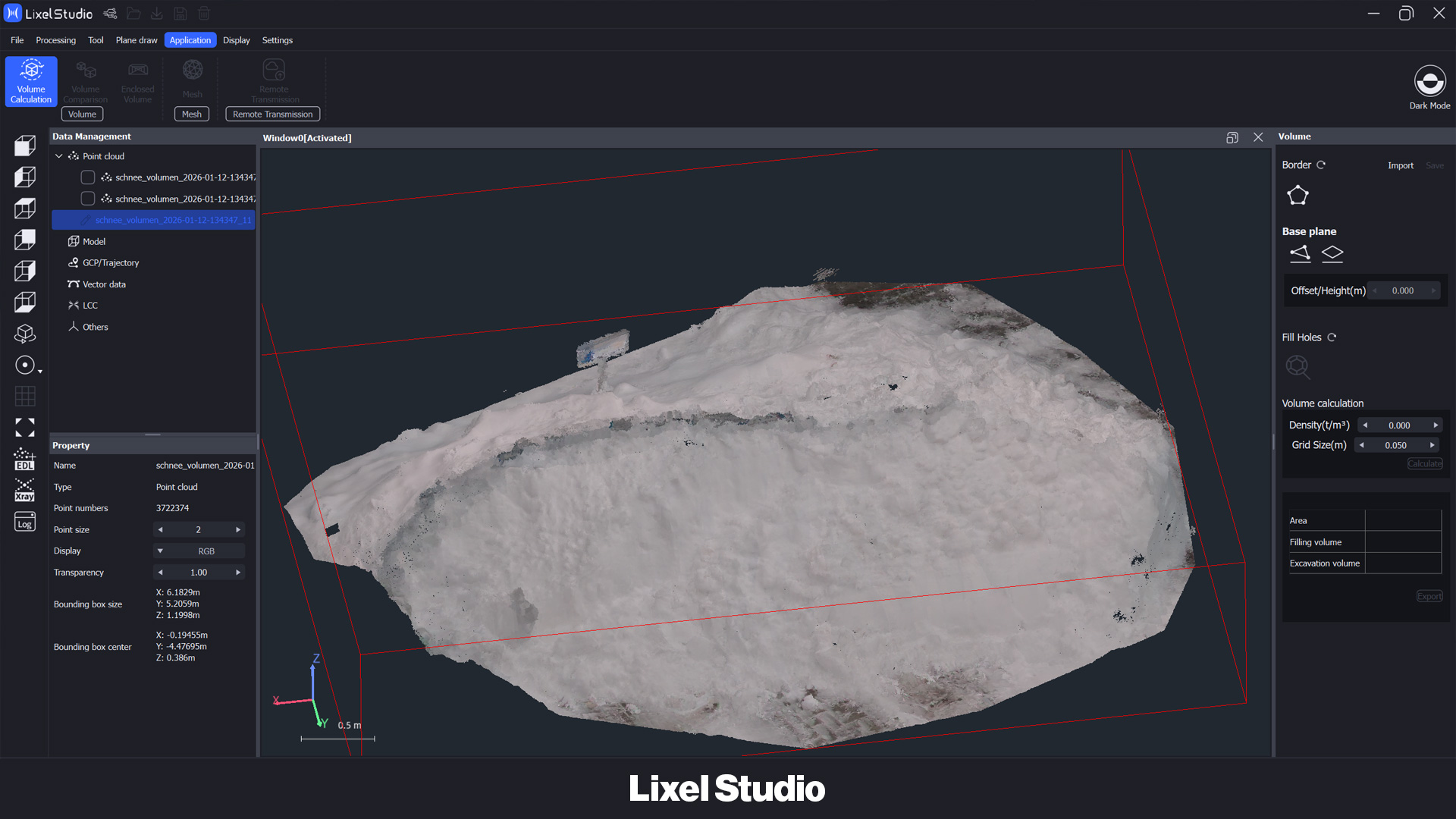Increase Transparency with right arrow
Viewport: 1456px width, 819px height.
pyautogui.click(x=238, y=573)
